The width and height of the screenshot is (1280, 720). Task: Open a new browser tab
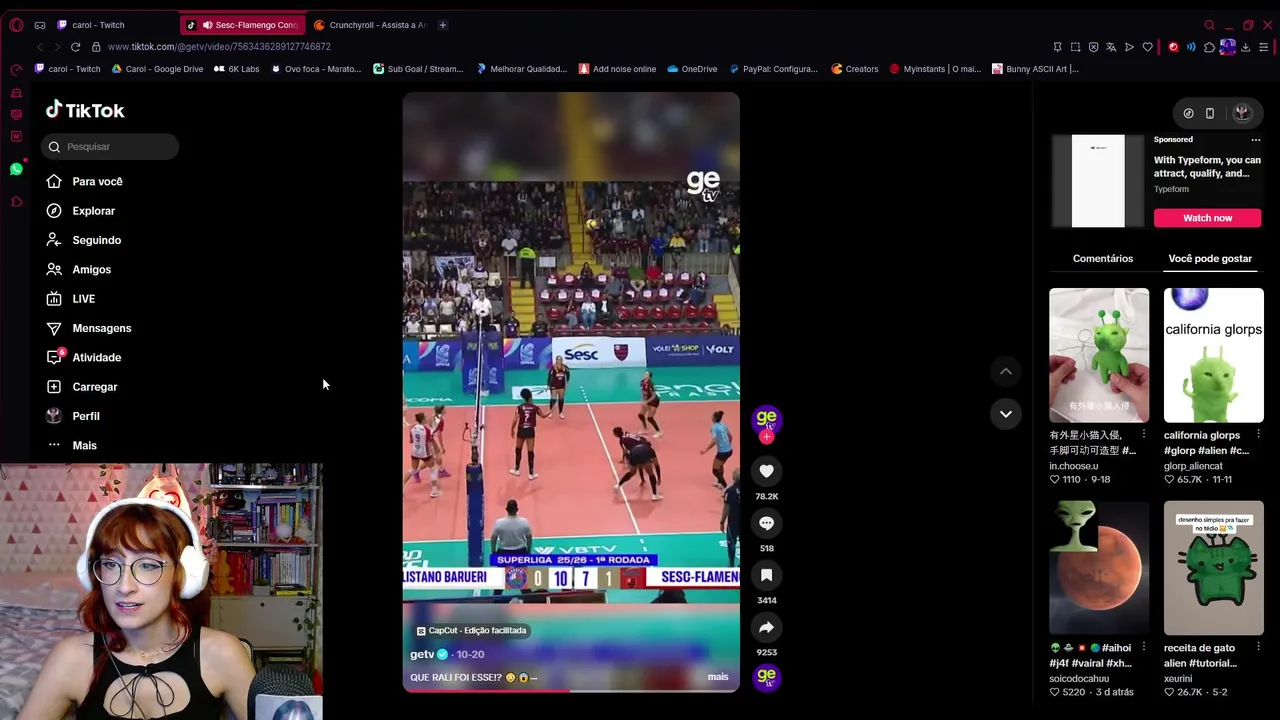click(x=443, y=25)
